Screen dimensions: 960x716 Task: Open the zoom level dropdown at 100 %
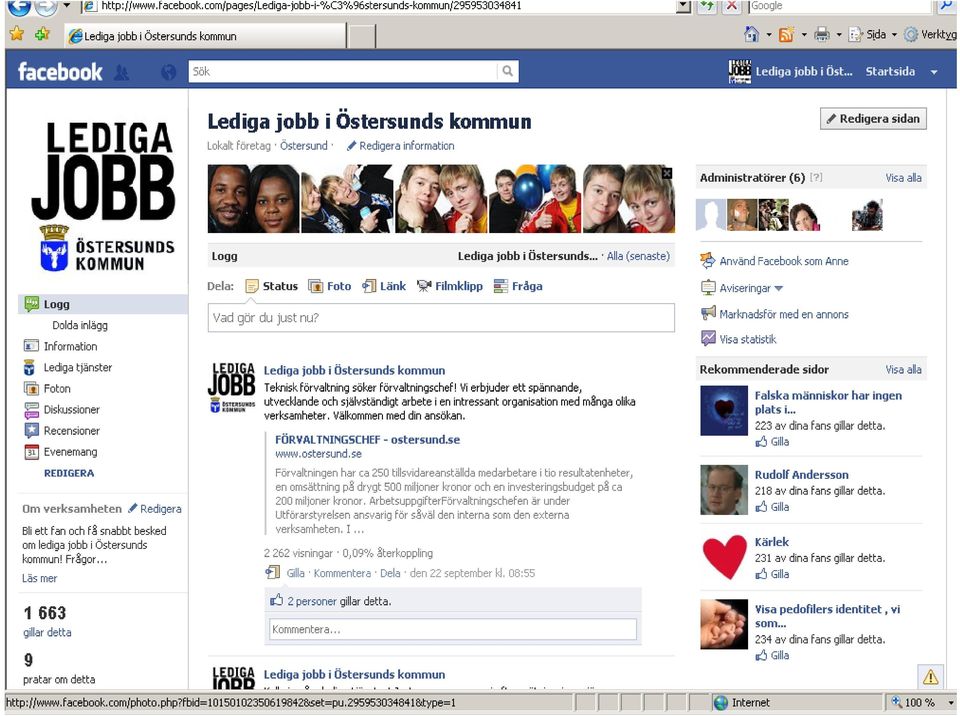point(951,703)
